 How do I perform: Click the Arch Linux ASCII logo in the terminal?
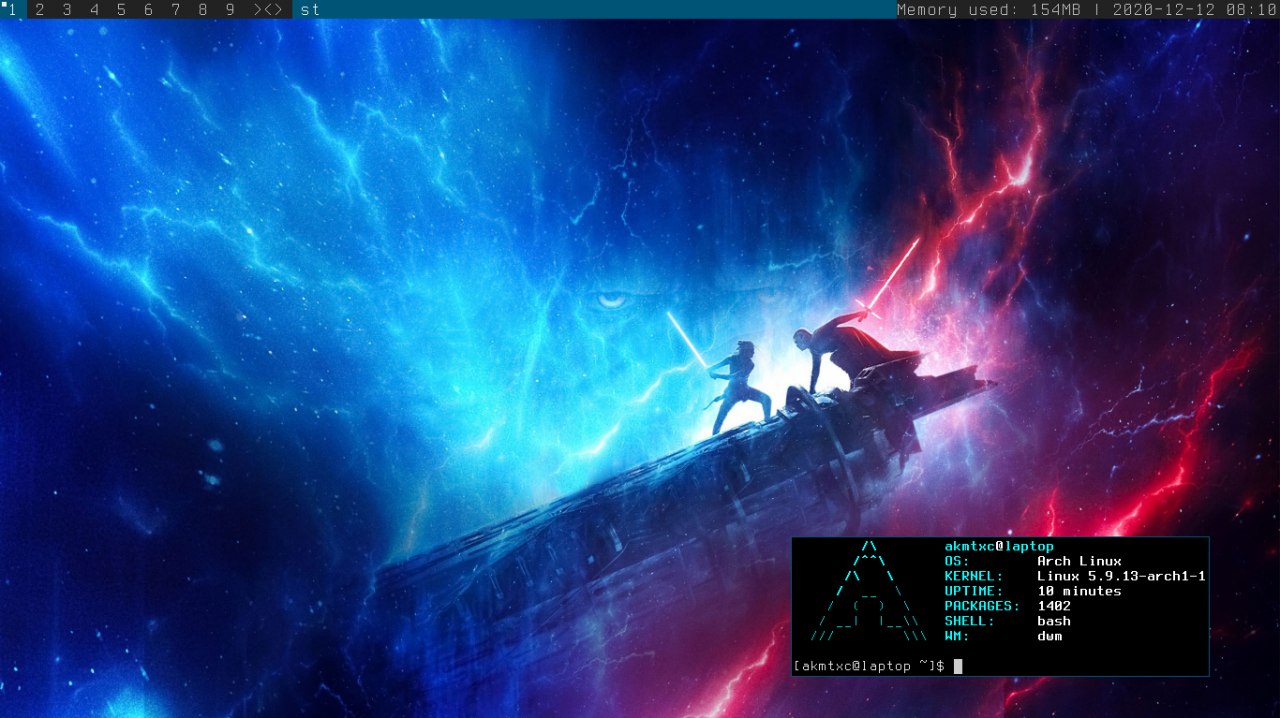tap(868, 591)
